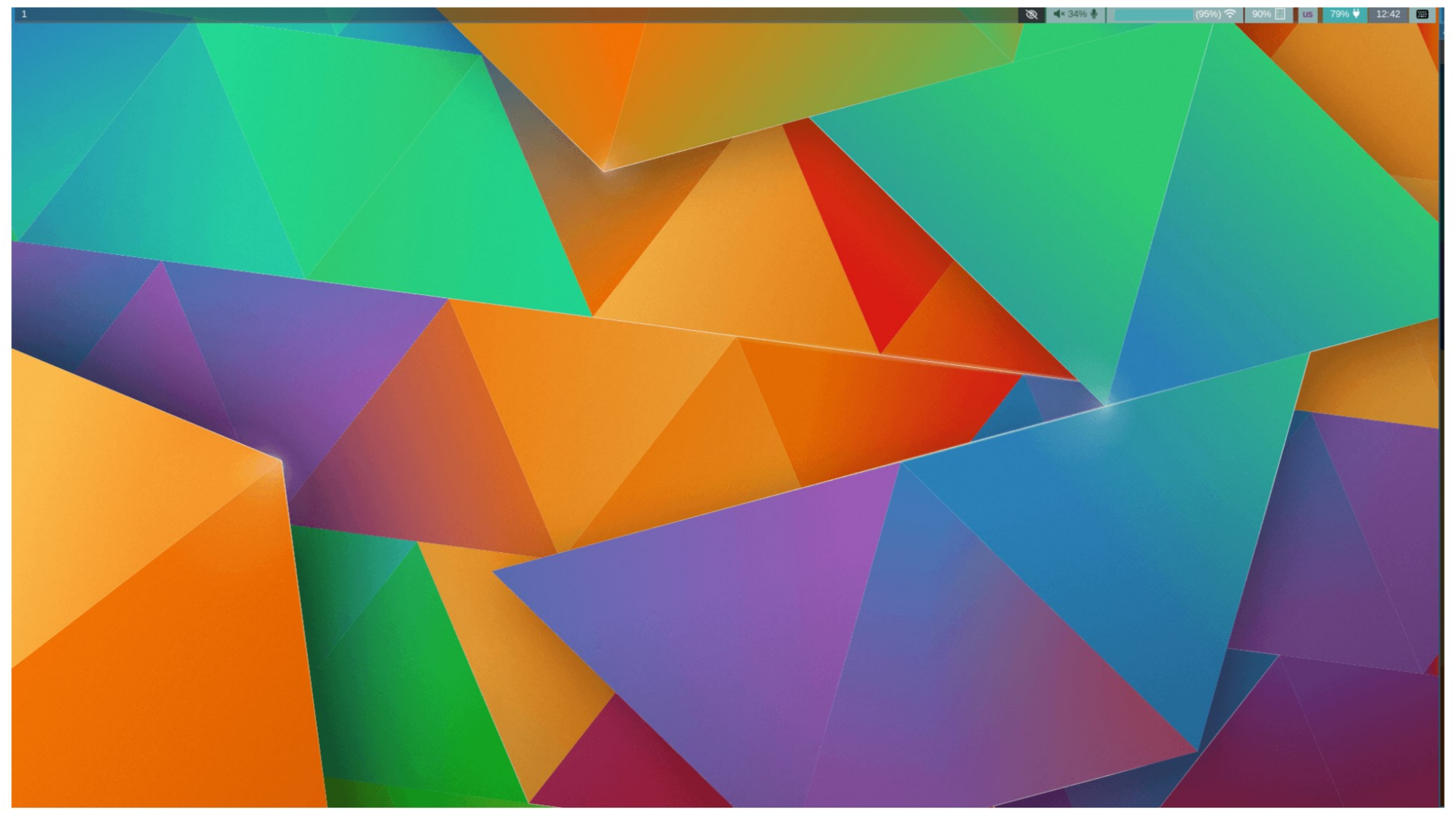Click the muted speaker icon
This screenshot has width=1456, height=819.
coord(1059,14)
